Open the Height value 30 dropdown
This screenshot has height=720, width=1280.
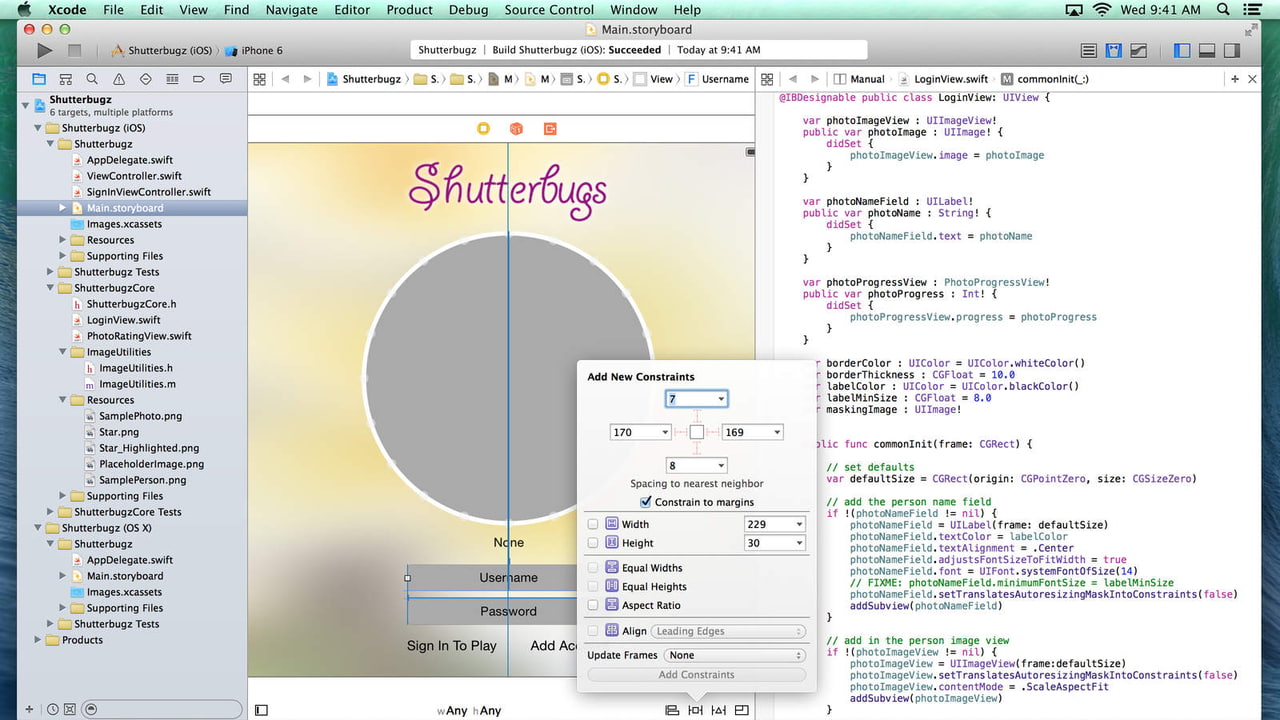coord(799,543)
